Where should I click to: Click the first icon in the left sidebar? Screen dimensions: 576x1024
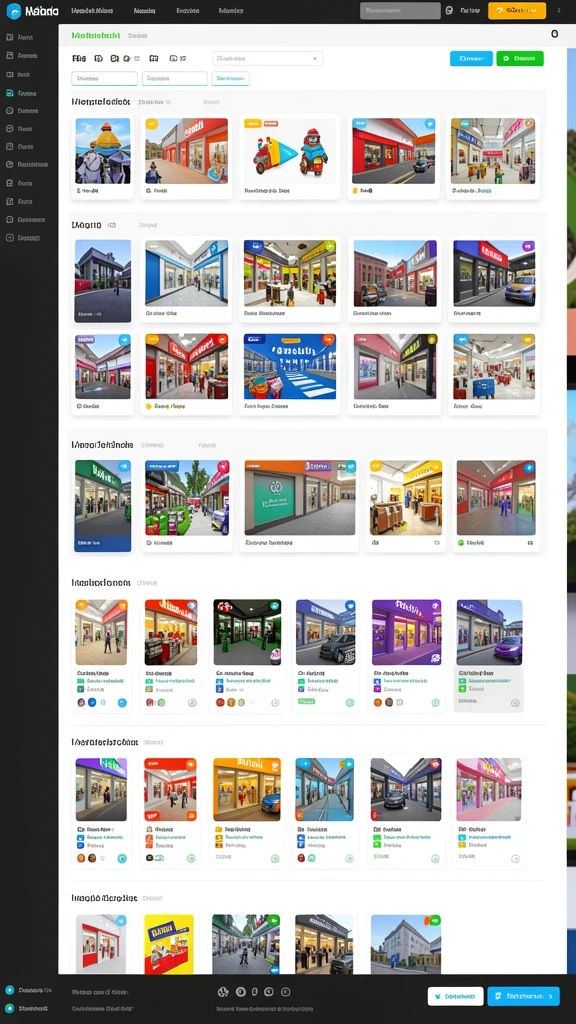[x=9, y=38]
